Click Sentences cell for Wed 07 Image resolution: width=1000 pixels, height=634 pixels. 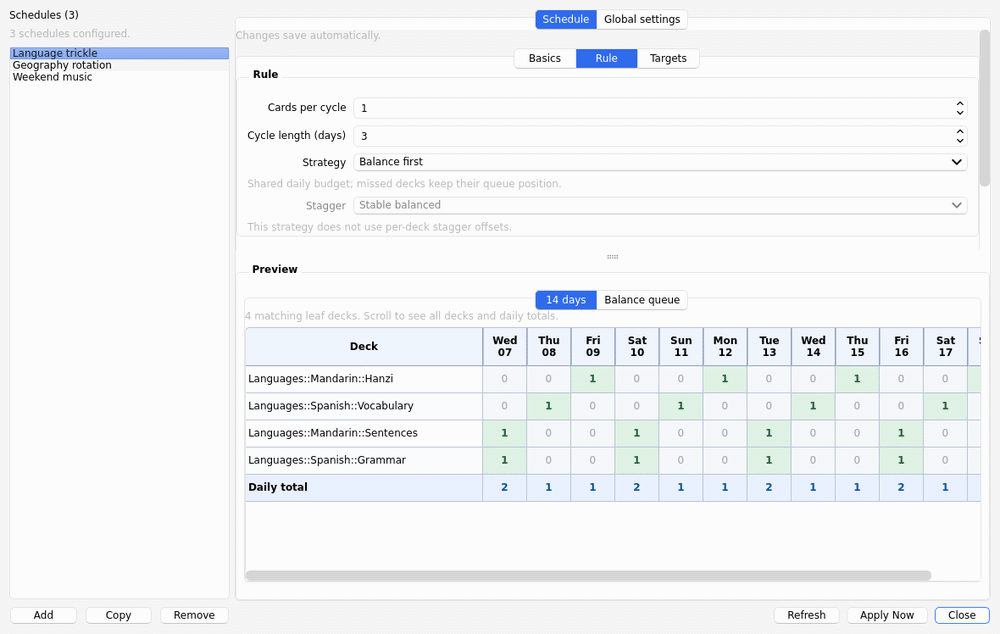504,433
